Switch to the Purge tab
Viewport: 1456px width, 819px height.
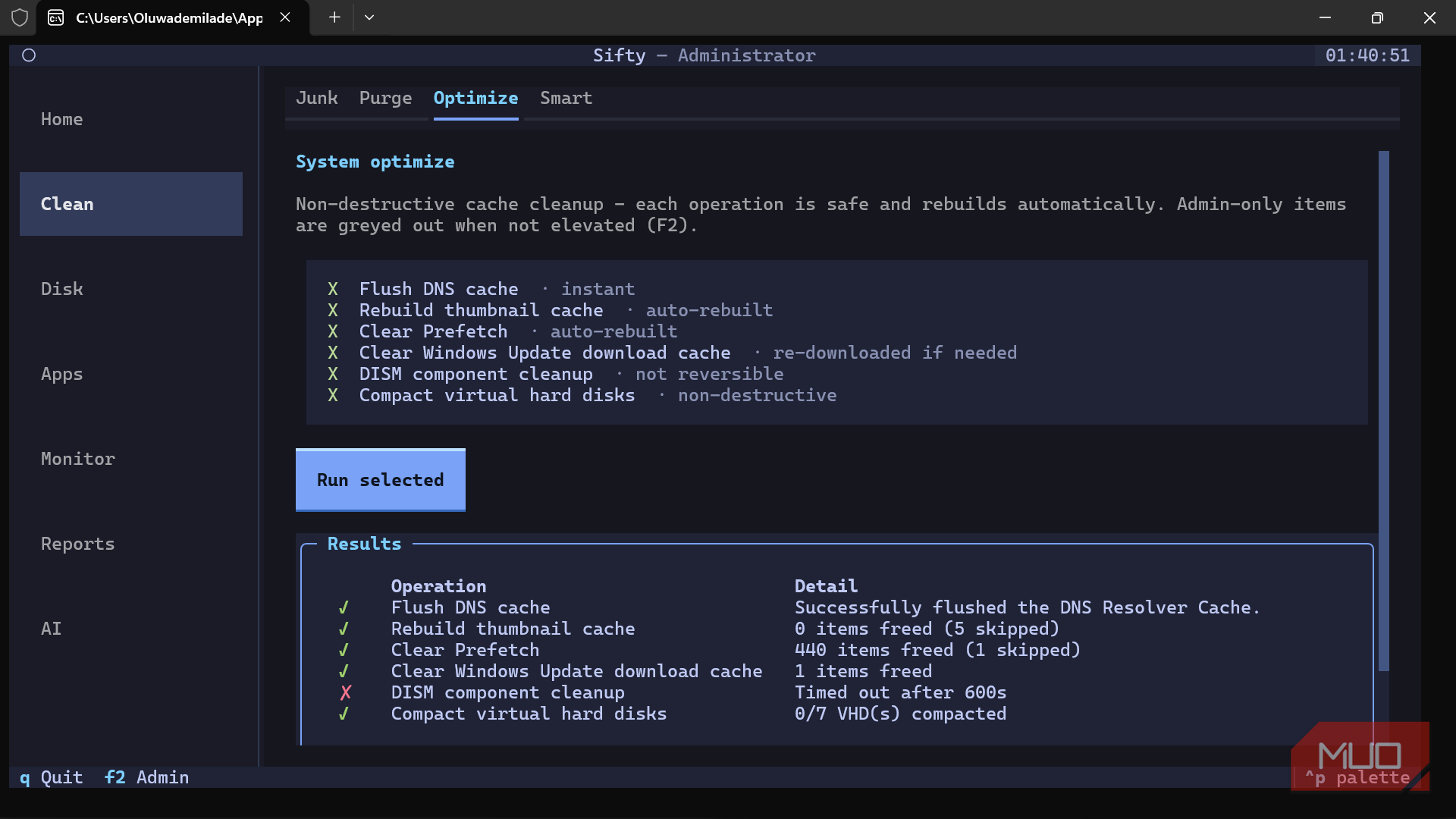(385, 98)
